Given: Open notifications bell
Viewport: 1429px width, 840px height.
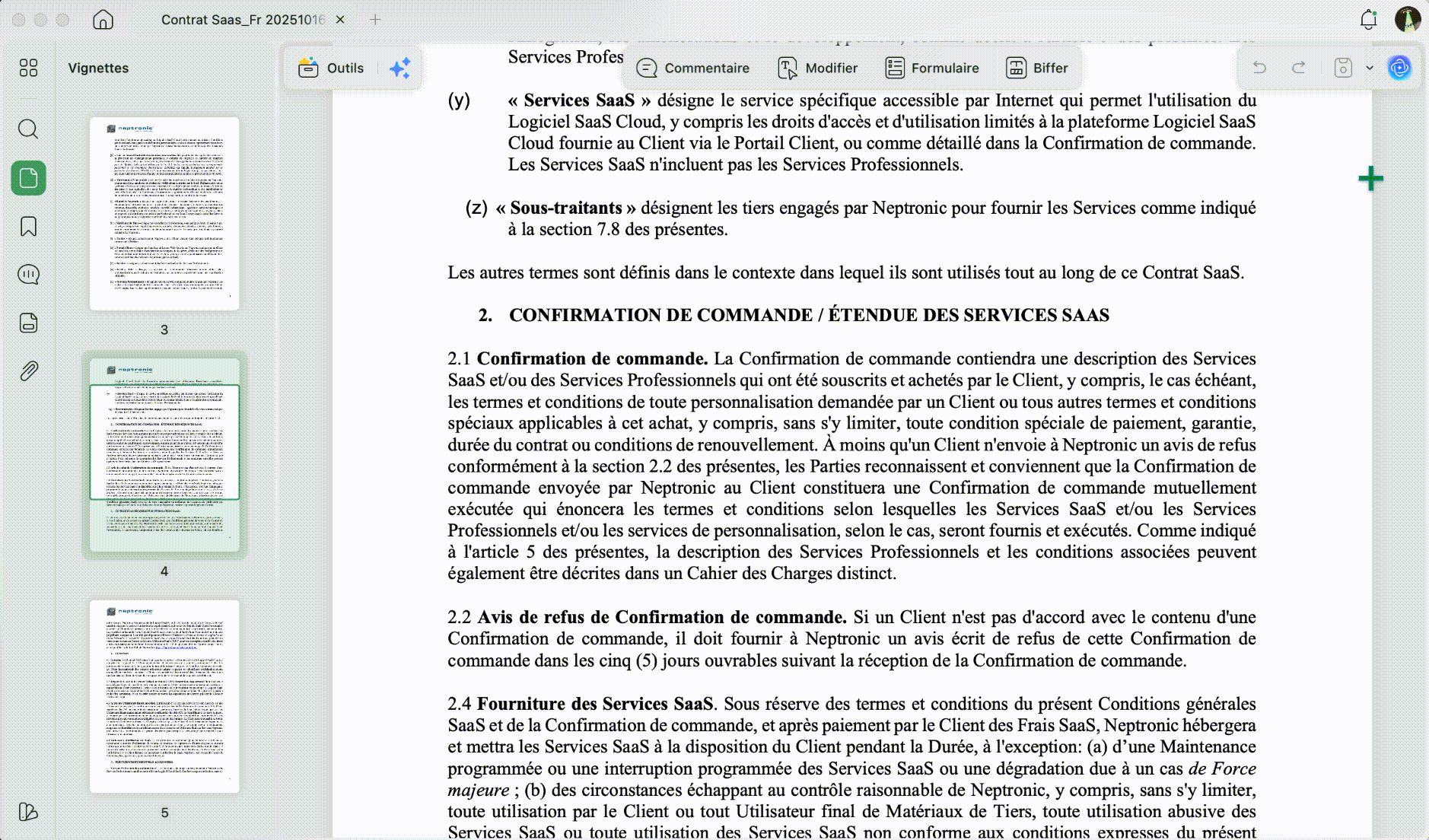Looking at the screenshot, I should [x=1368, y=20].
